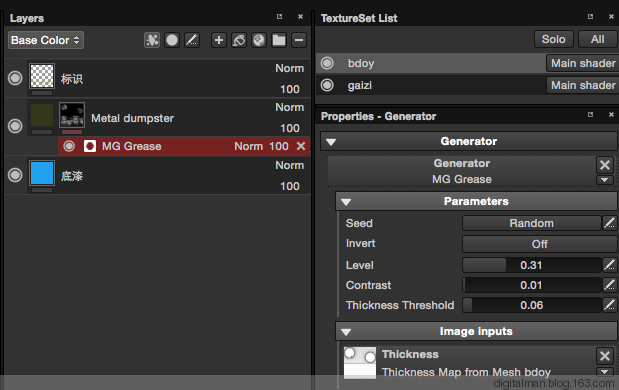Viewport: 619px width, 390px height.
Task: Select the gaizi texture set radio button
Action: pos(327,85)
